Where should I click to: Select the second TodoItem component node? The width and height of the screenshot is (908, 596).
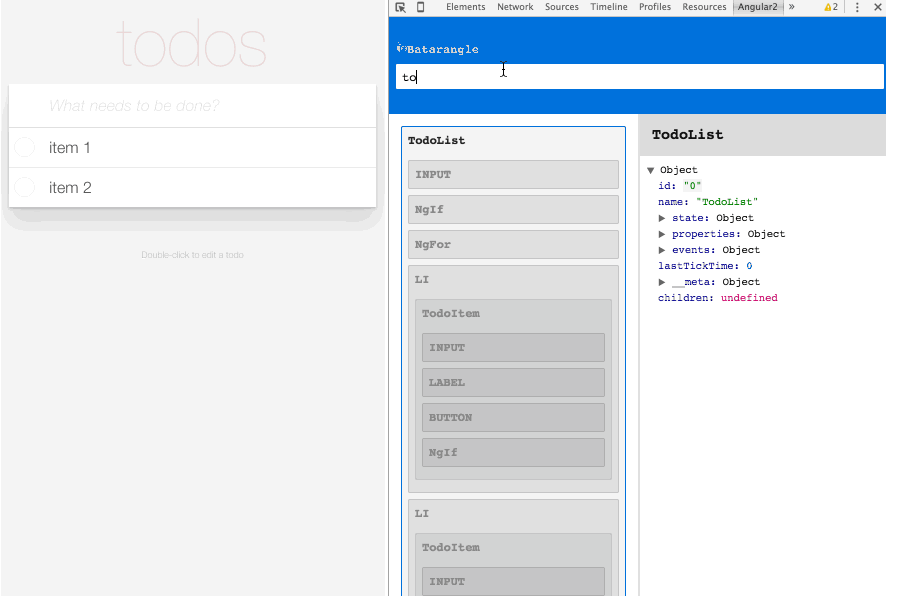[451, 547]
